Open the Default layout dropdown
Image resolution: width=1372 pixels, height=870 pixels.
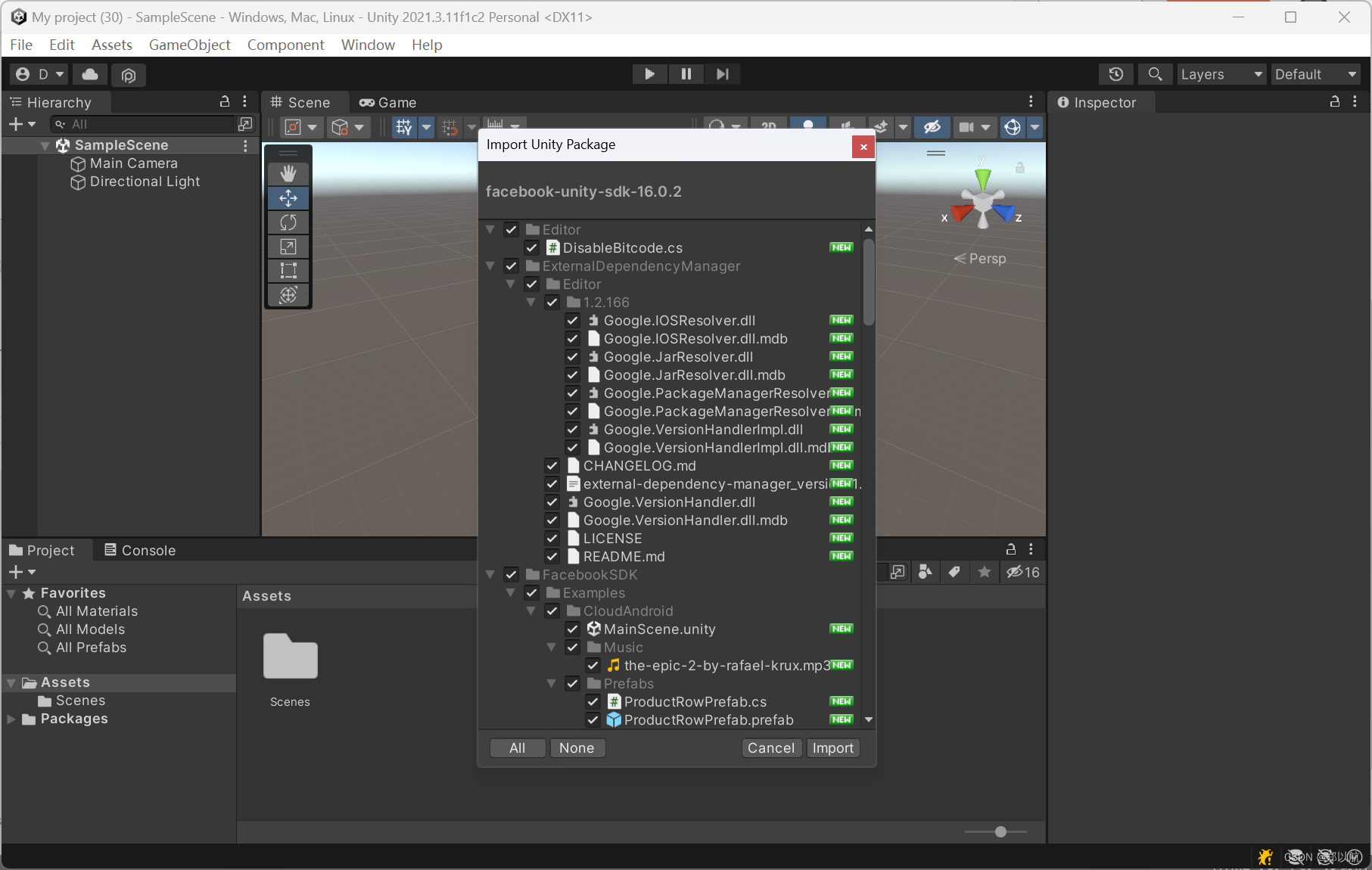(1315, 74)
